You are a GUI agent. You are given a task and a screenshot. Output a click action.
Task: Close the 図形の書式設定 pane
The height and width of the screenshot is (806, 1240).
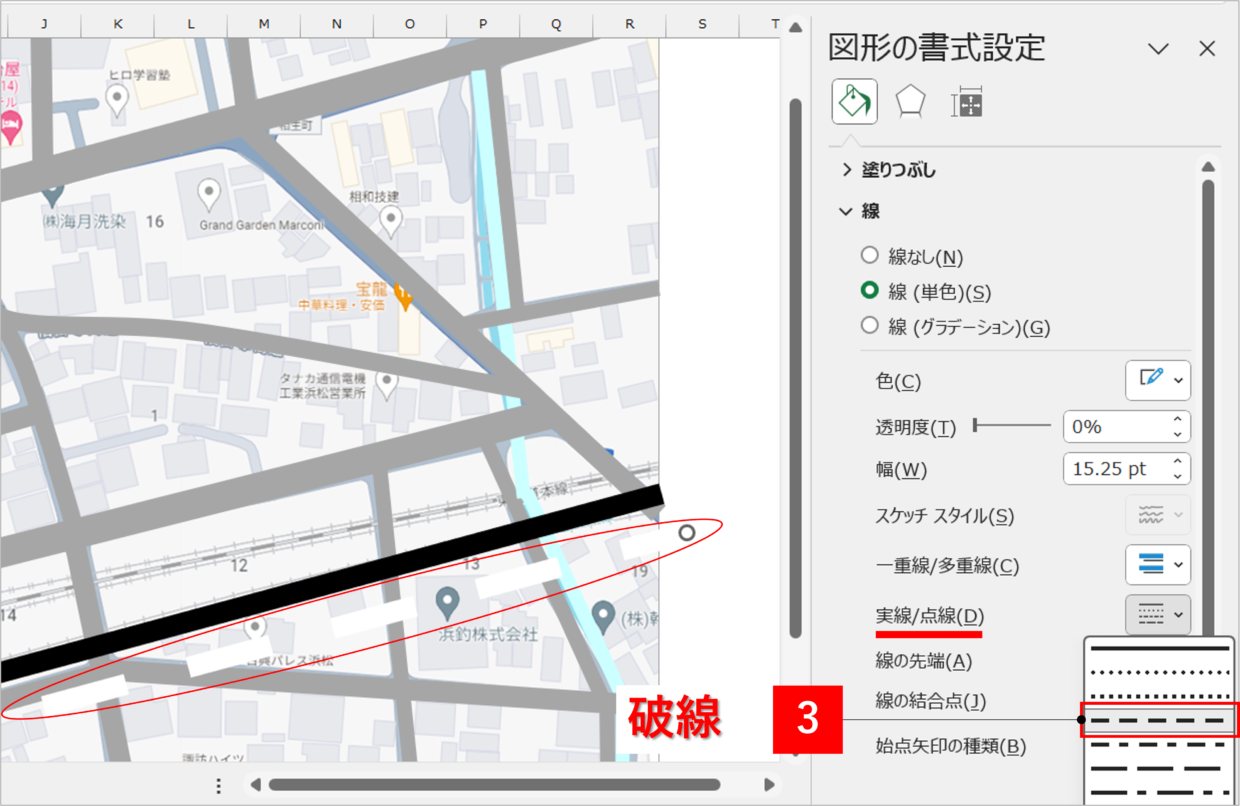point(1207,48)
